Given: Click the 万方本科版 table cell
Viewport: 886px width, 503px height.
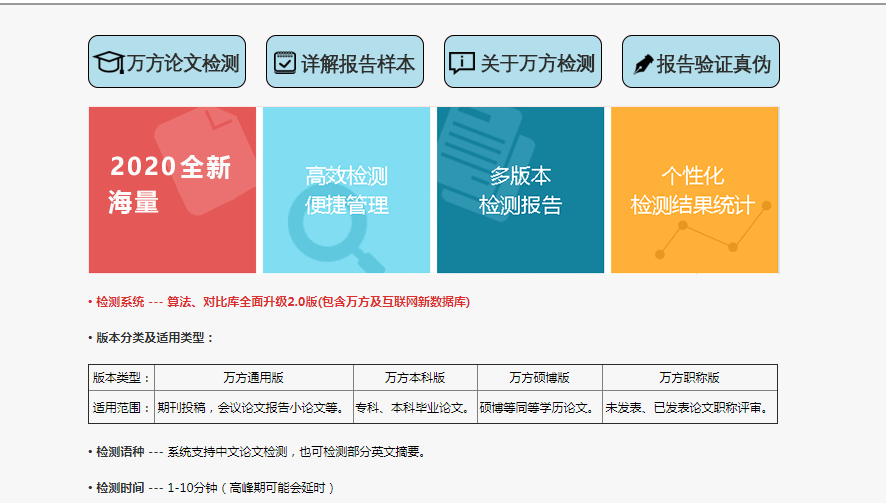Looking at the screenshot, I should pos(415,378).
